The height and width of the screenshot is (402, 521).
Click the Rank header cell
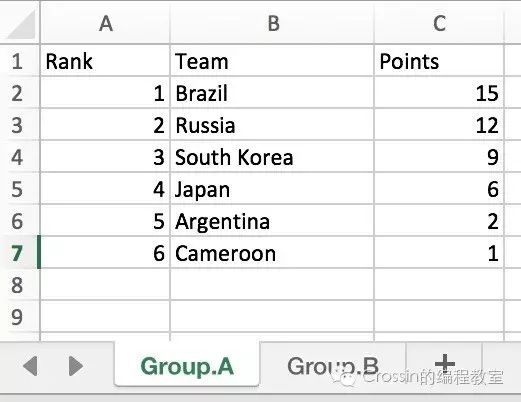pyautogui.click(x=105, y=61)
